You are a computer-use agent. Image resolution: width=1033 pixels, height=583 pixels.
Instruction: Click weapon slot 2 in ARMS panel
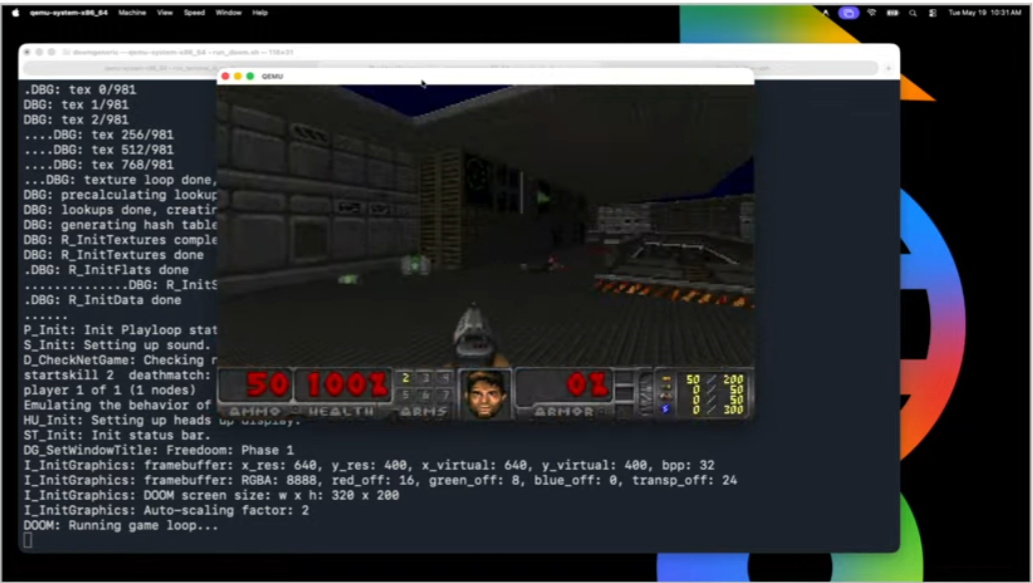coord(405,378)
